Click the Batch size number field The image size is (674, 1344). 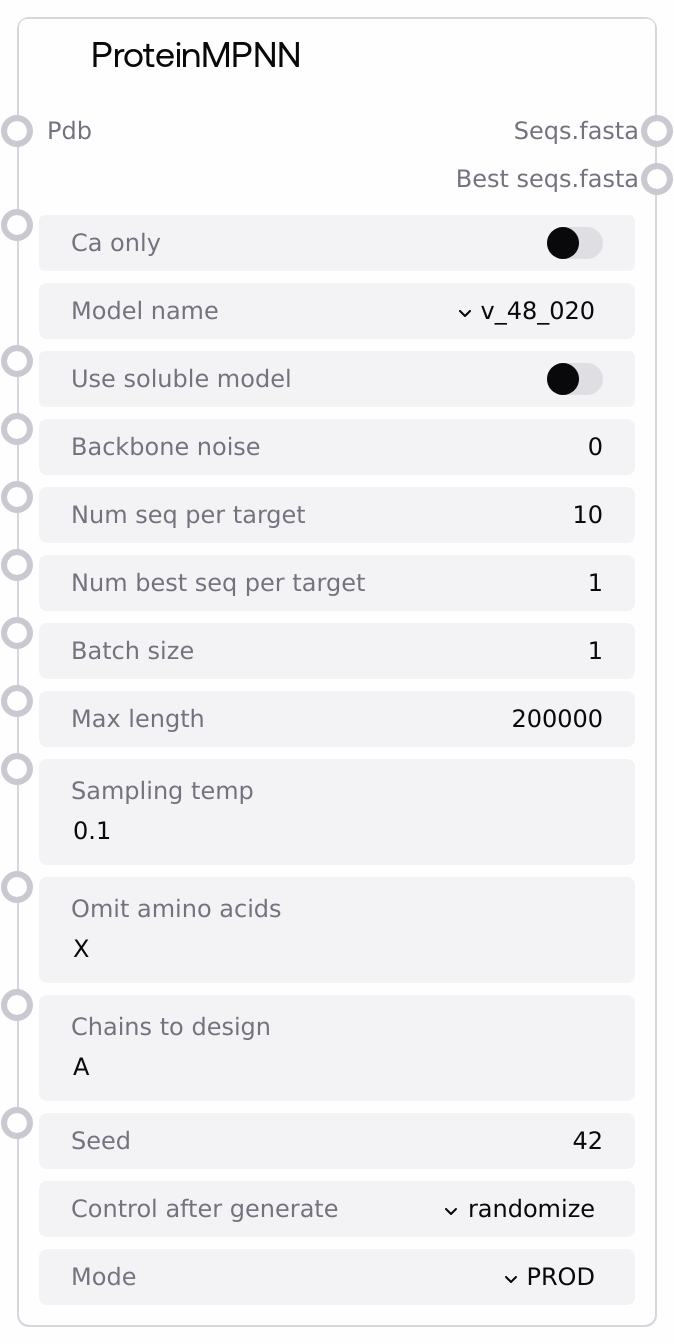[x=594, y=651]
